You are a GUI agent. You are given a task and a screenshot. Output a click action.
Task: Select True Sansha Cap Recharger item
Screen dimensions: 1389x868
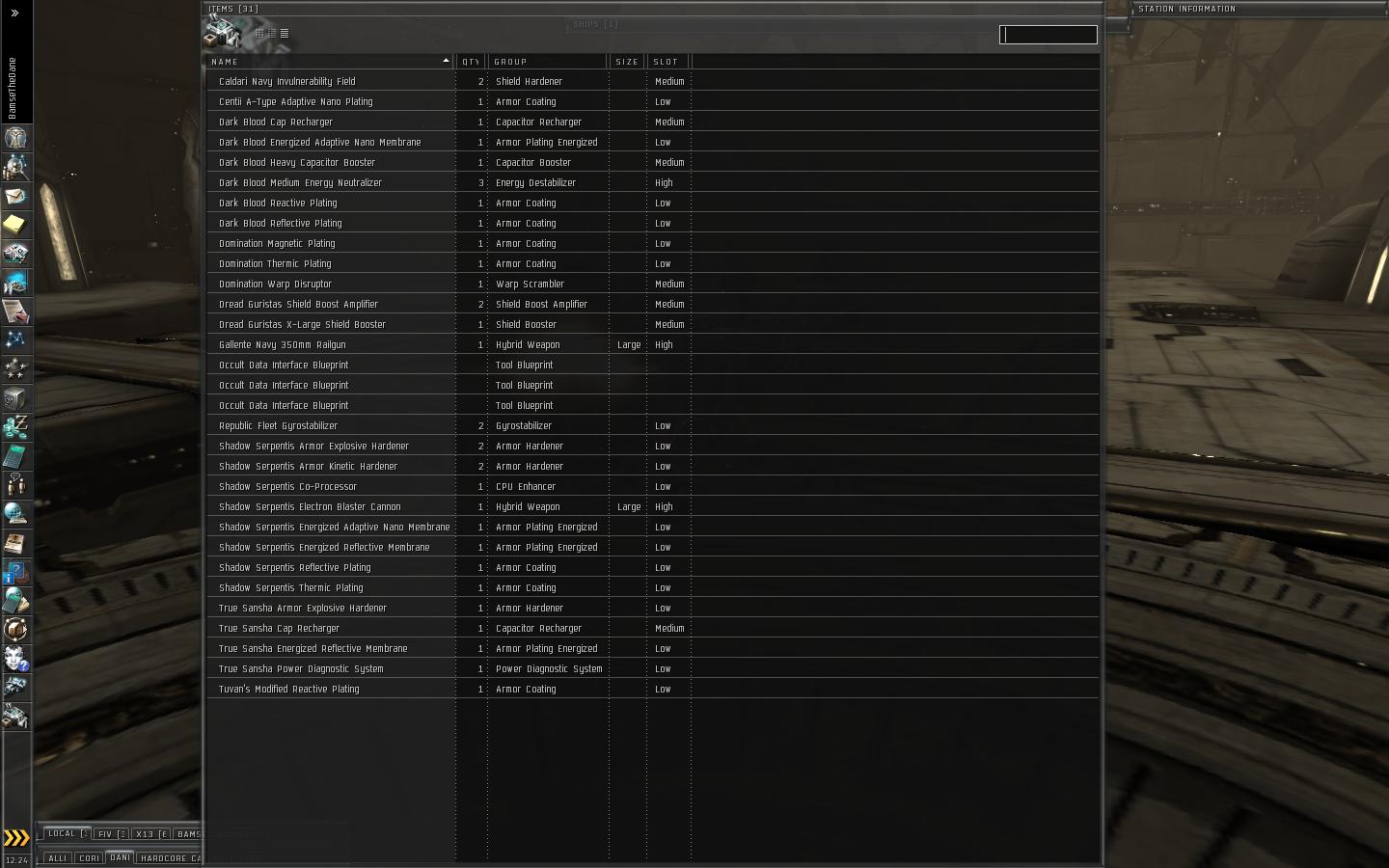coord(652,628)
